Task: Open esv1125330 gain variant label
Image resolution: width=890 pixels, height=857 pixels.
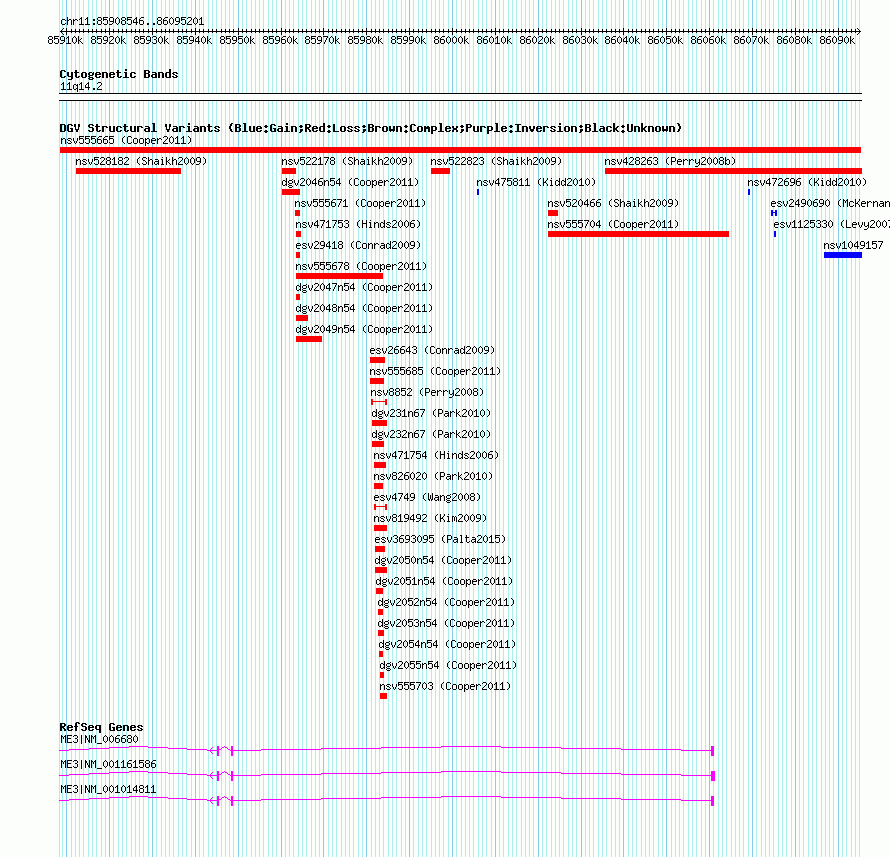Action: click(832, 224)
